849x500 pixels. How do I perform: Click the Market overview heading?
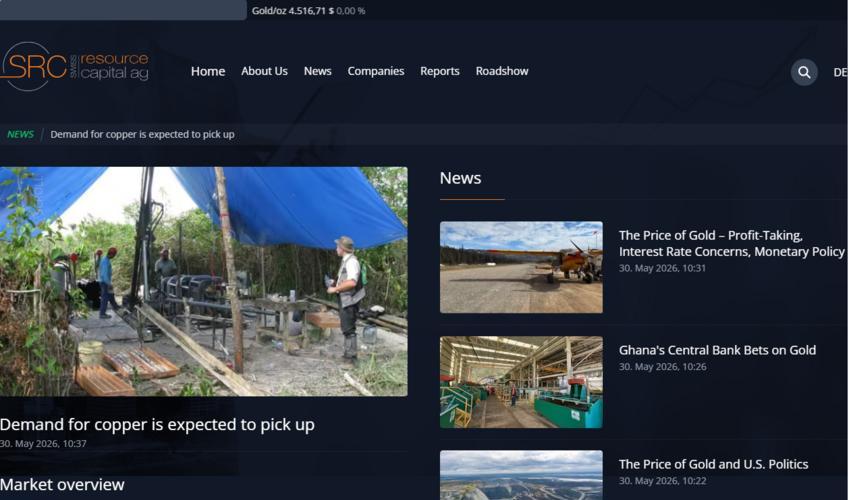(62, 484)
